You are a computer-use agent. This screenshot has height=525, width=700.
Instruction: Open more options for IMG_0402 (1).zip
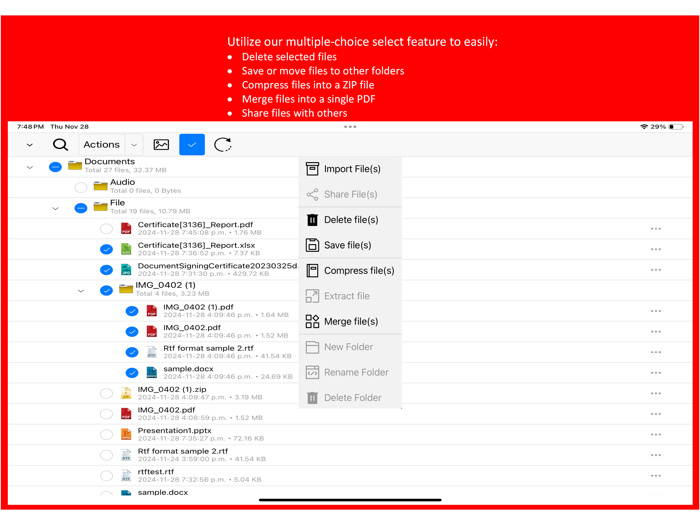656,393
